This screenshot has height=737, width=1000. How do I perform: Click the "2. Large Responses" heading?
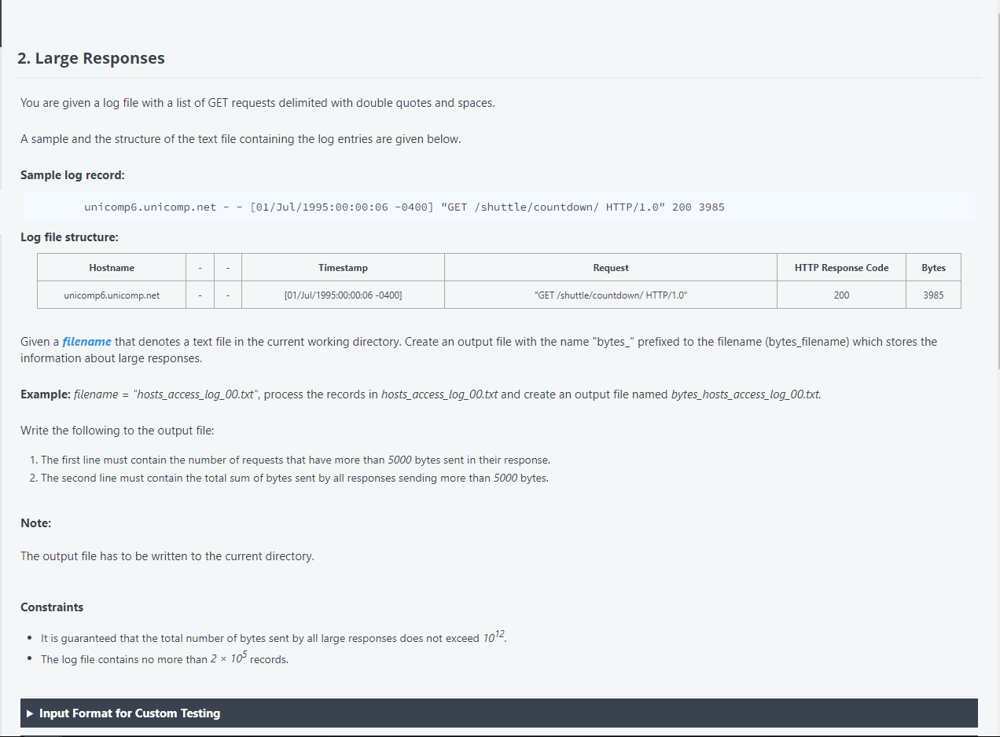point(91,58)
